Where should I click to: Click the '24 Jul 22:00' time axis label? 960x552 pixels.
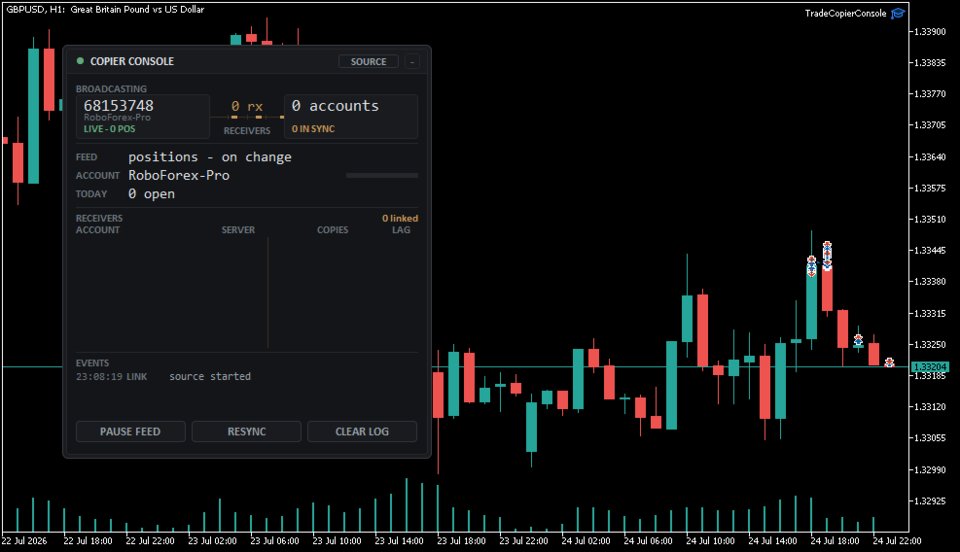(x=897, y=541)
